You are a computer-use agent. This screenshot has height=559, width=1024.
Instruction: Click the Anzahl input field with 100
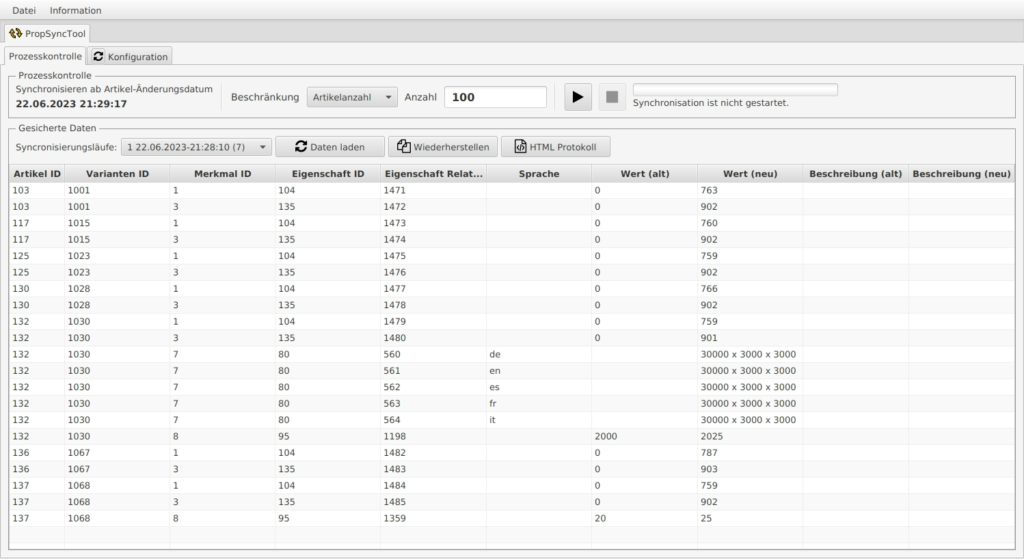[495, 97]
